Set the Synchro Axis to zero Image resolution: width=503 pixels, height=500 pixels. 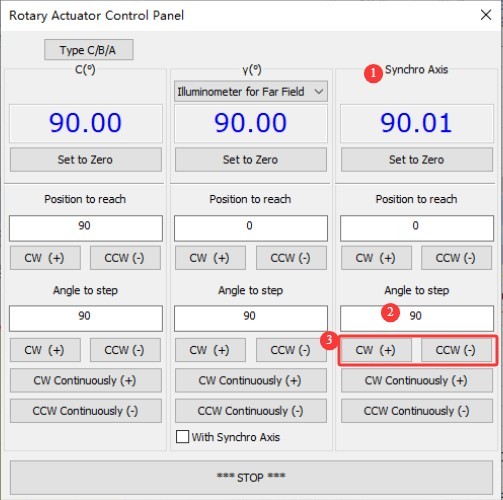click(417, 160)
